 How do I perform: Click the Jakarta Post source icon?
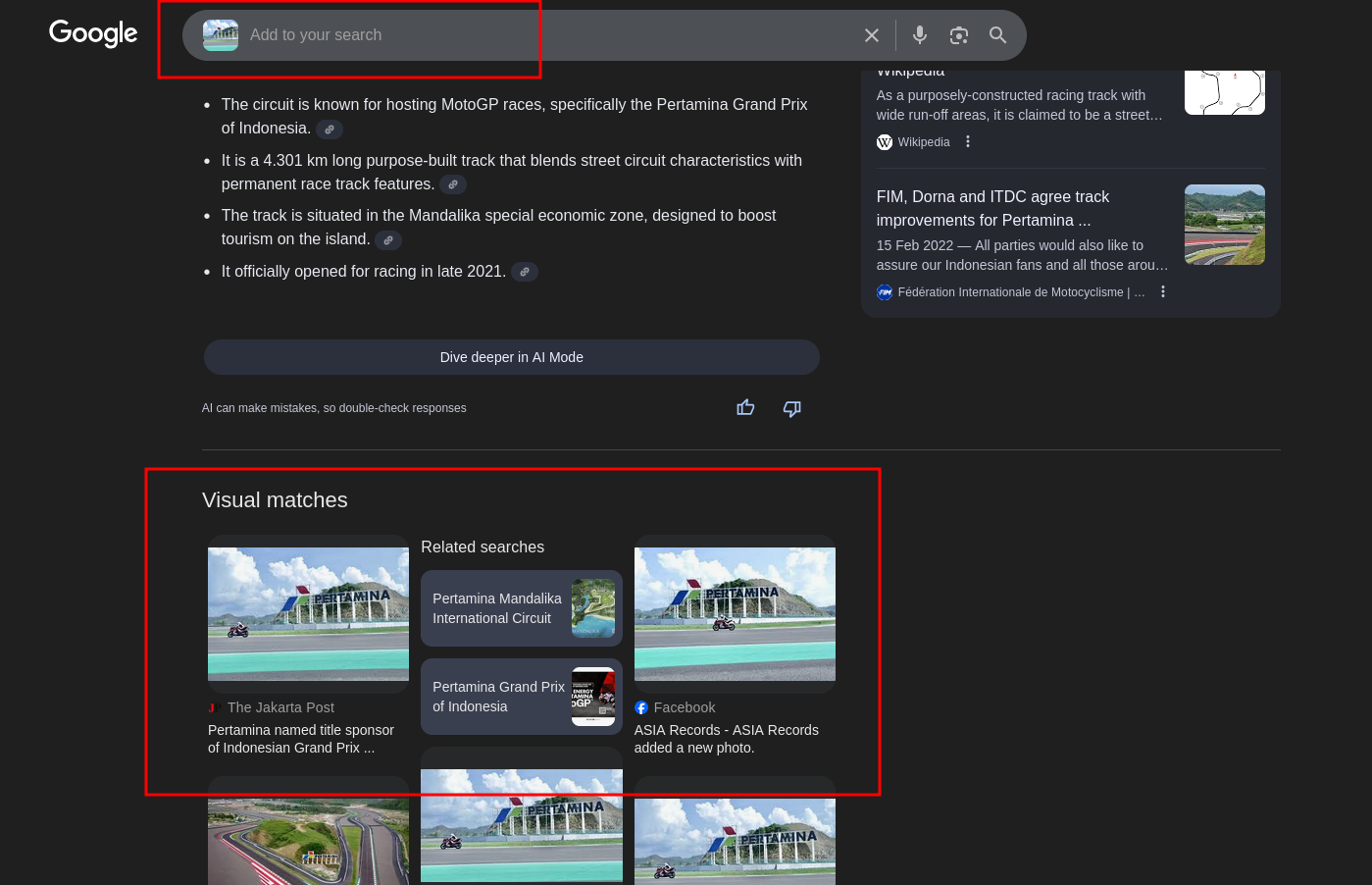pos(212,707)
